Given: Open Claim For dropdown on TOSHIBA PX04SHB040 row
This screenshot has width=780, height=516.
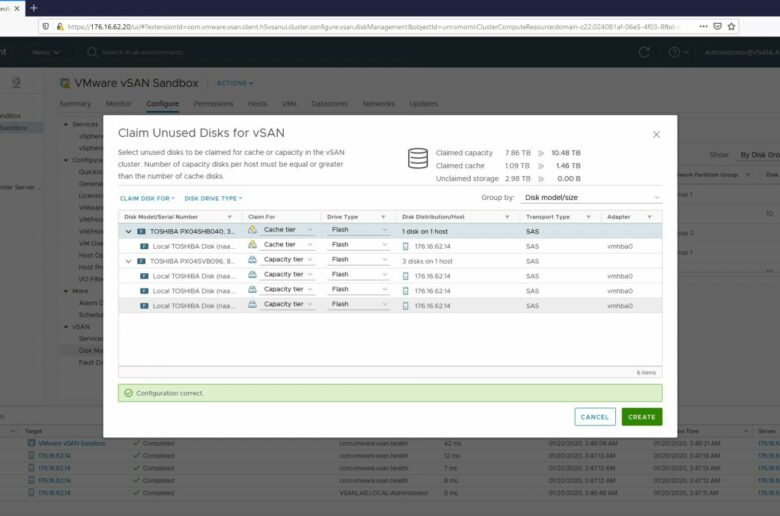Looking at the screenshot, I should (x=288, y=230).
